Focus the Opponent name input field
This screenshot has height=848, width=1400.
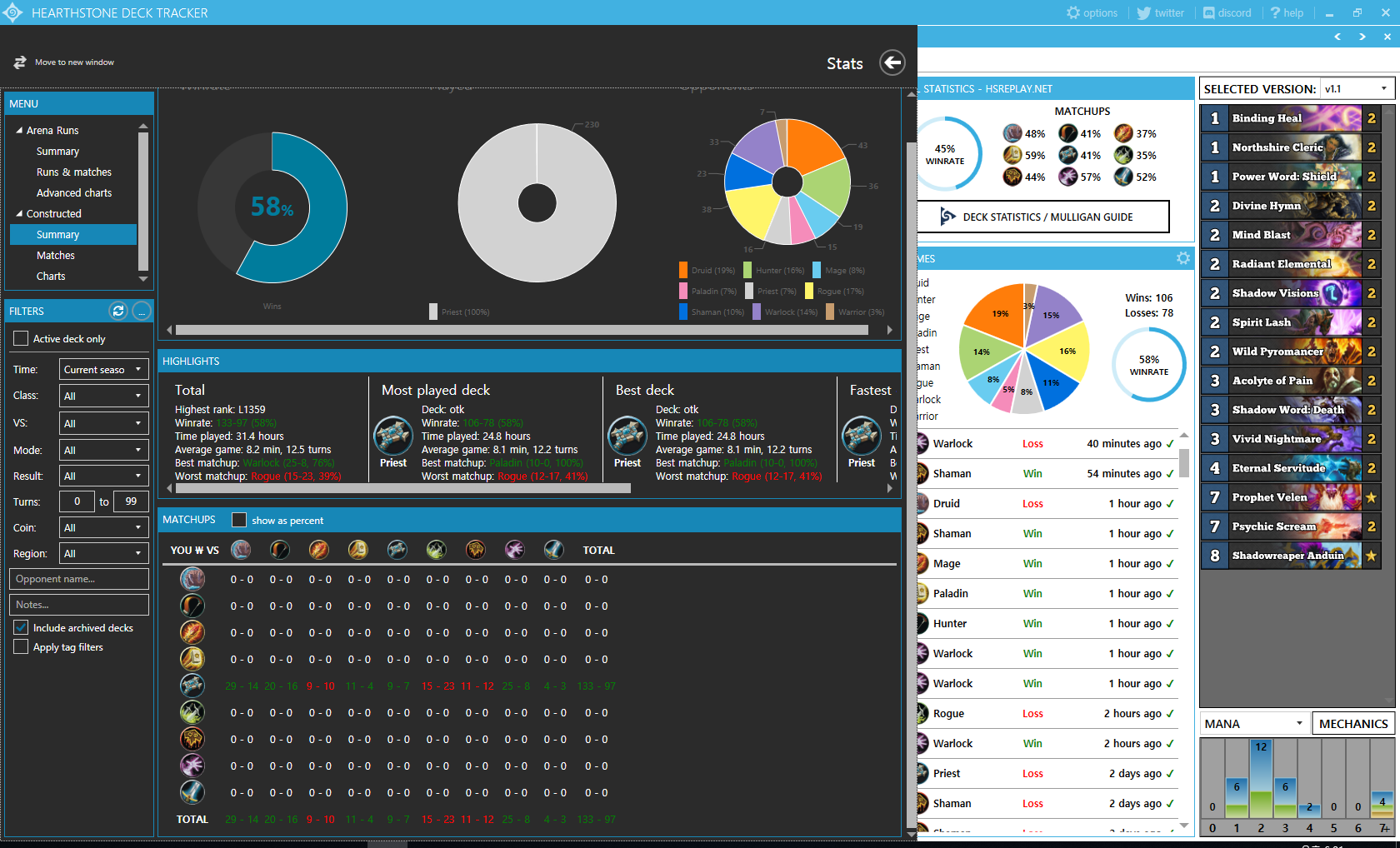tap(79, 579)
